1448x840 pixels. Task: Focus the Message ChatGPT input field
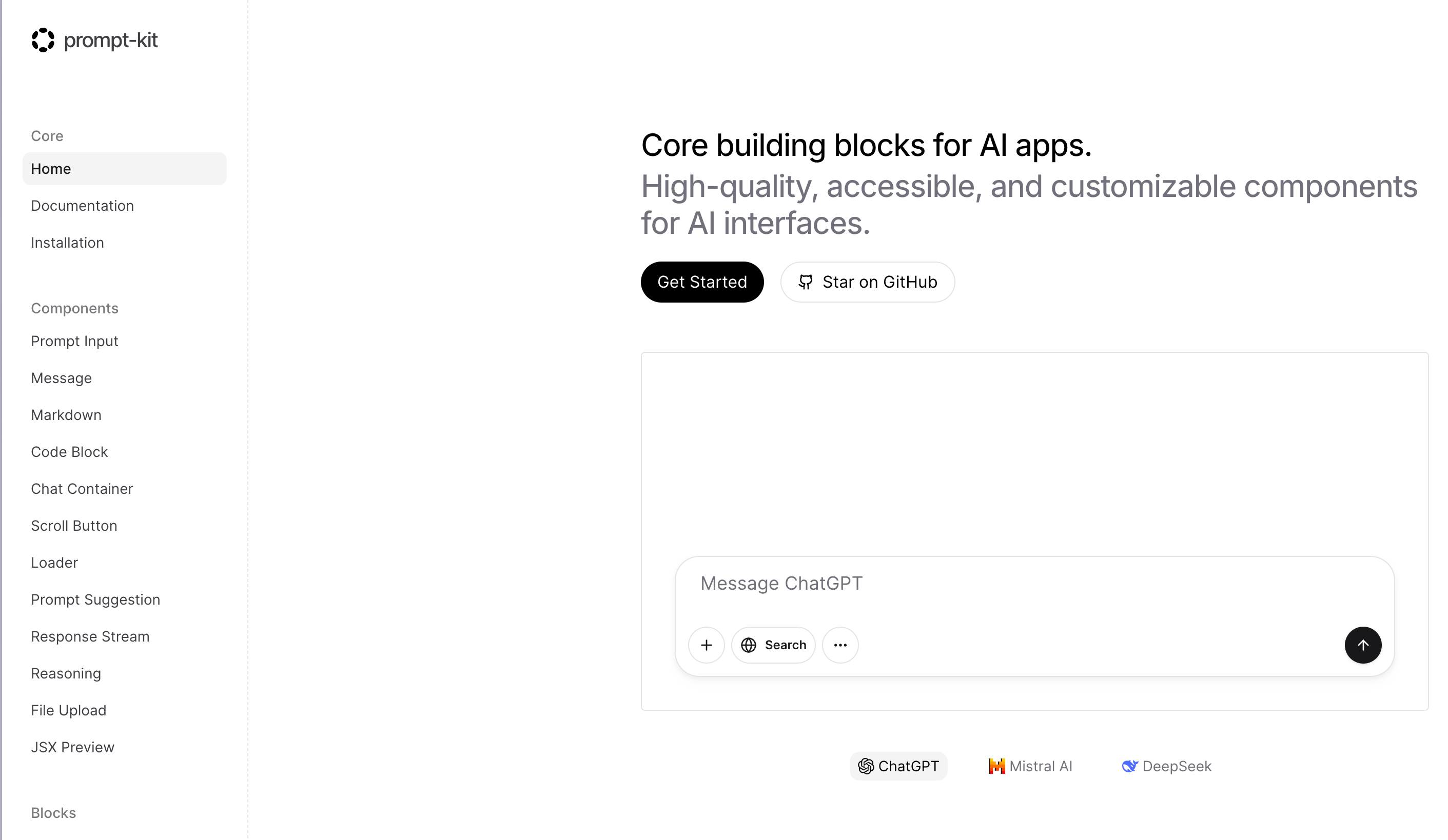tap(1034, 584)
